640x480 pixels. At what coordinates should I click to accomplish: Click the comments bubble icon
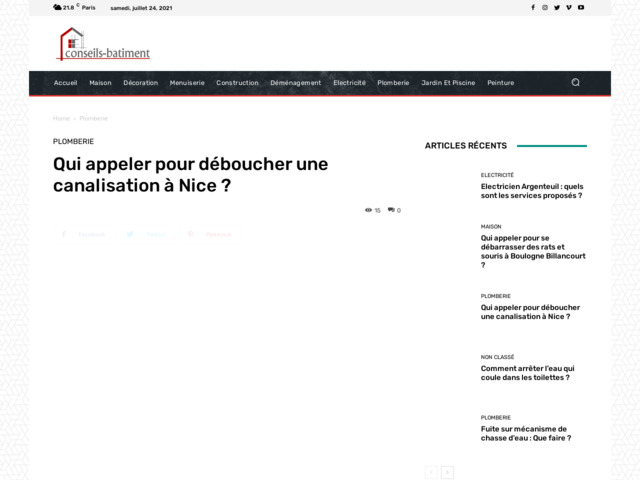click(x=391, y=210)
